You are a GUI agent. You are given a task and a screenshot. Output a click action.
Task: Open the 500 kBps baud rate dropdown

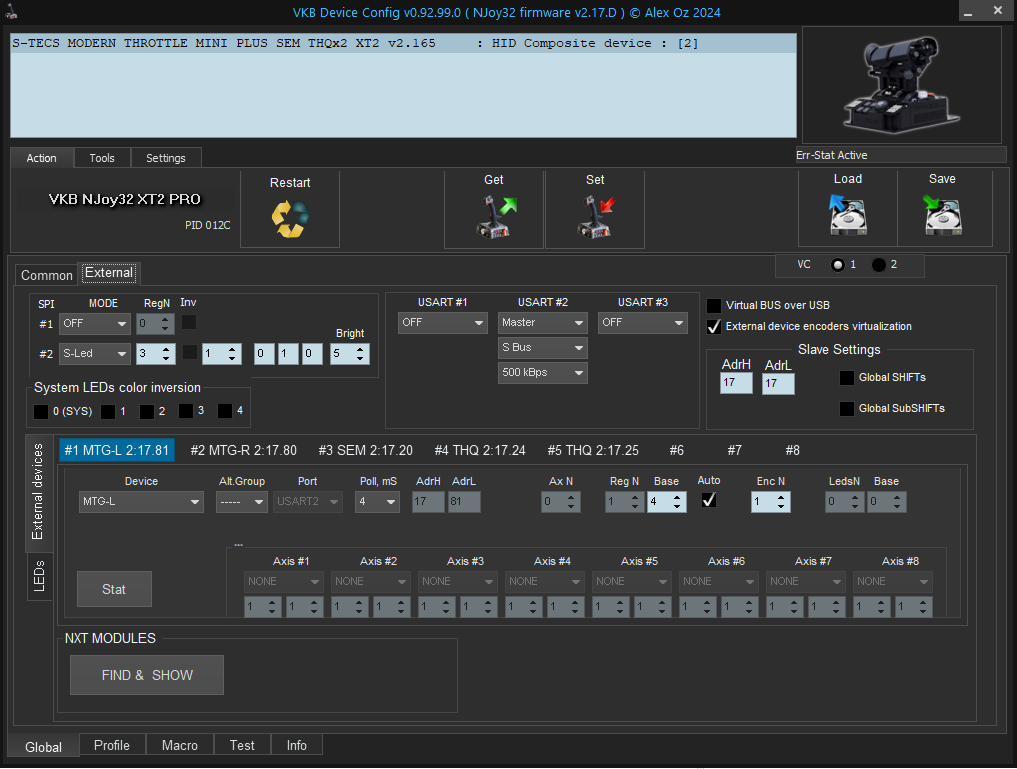tap(543, 373)
